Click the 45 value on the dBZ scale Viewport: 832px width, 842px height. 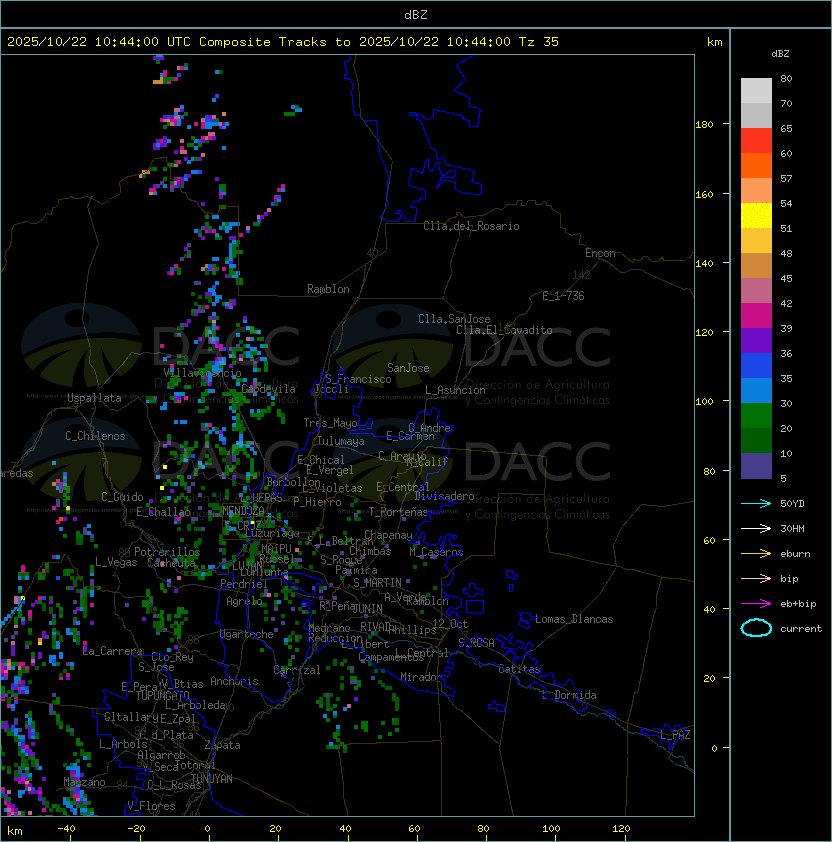(786, 279)
